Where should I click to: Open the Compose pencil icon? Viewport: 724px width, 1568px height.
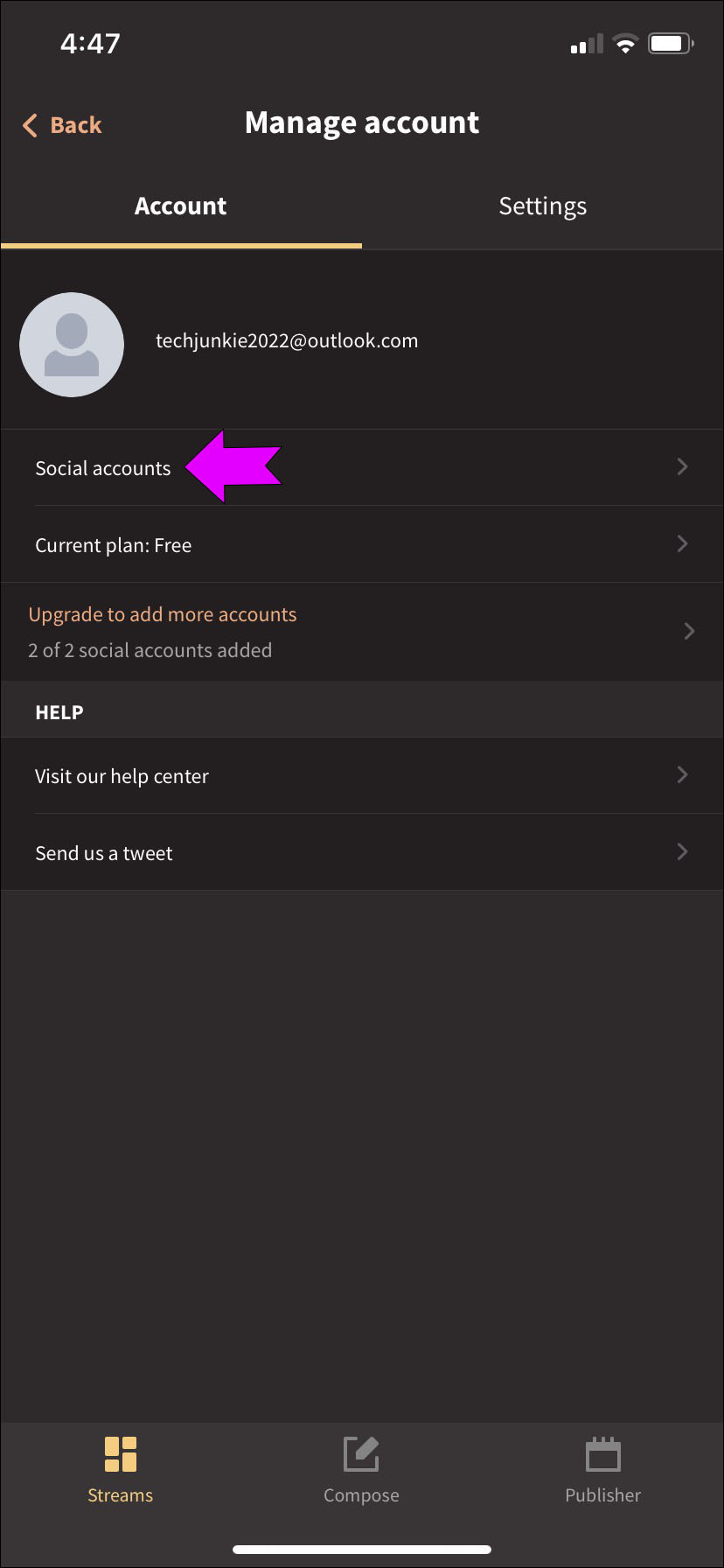[x=361, y=1454]
